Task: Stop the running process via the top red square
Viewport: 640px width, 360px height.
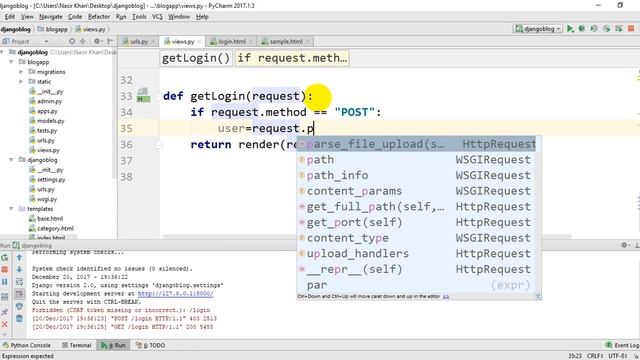Action: [631, 29]
